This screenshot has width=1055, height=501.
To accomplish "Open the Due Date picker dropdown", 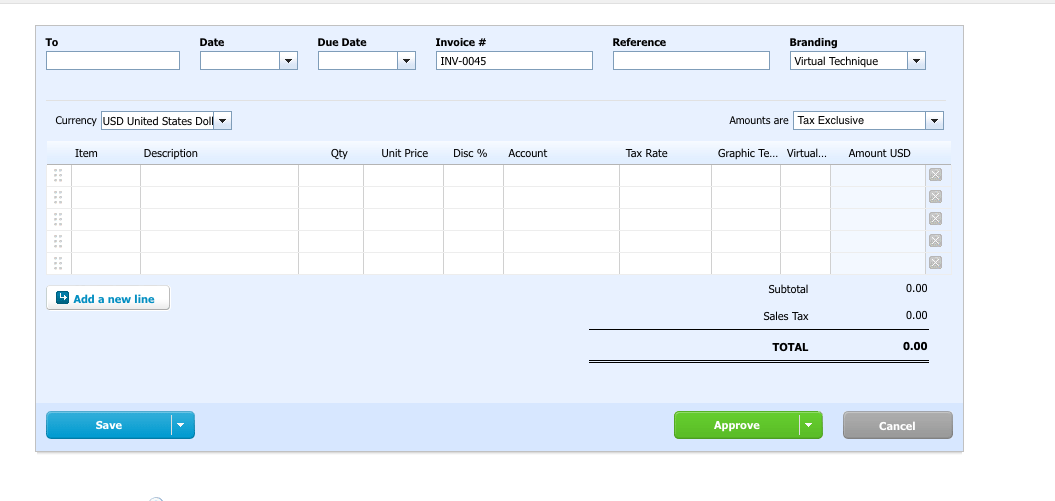I will pos(406,61).
